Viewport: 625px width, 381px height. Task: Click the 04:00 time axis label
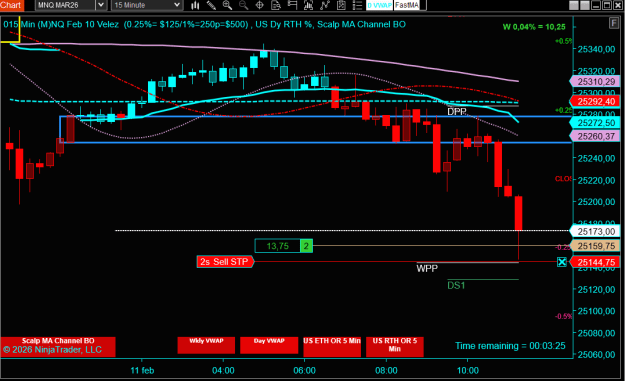(223, 371)
